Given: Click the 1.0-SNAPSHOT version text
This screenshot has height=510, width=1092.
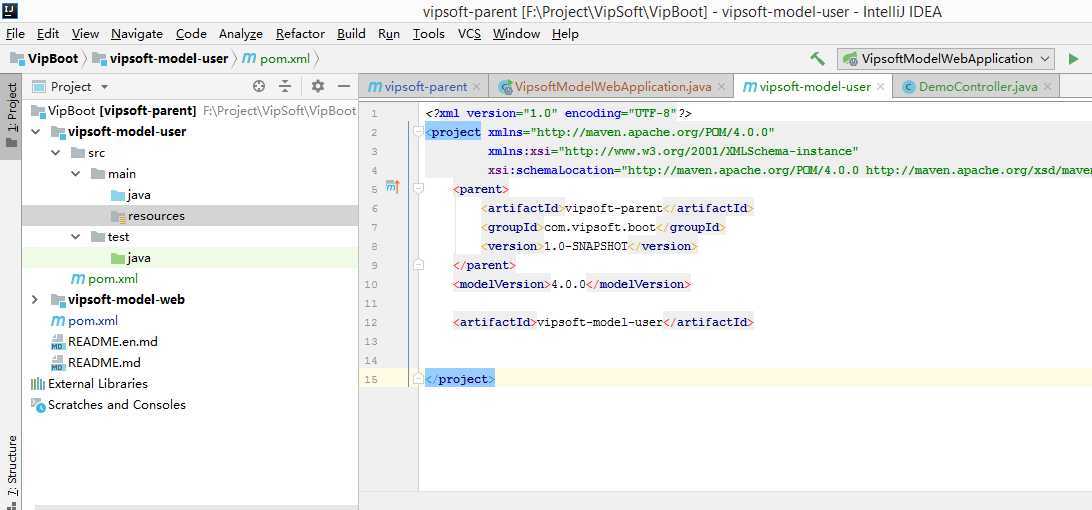Looking at the screenshot, I should click(586, 246).
